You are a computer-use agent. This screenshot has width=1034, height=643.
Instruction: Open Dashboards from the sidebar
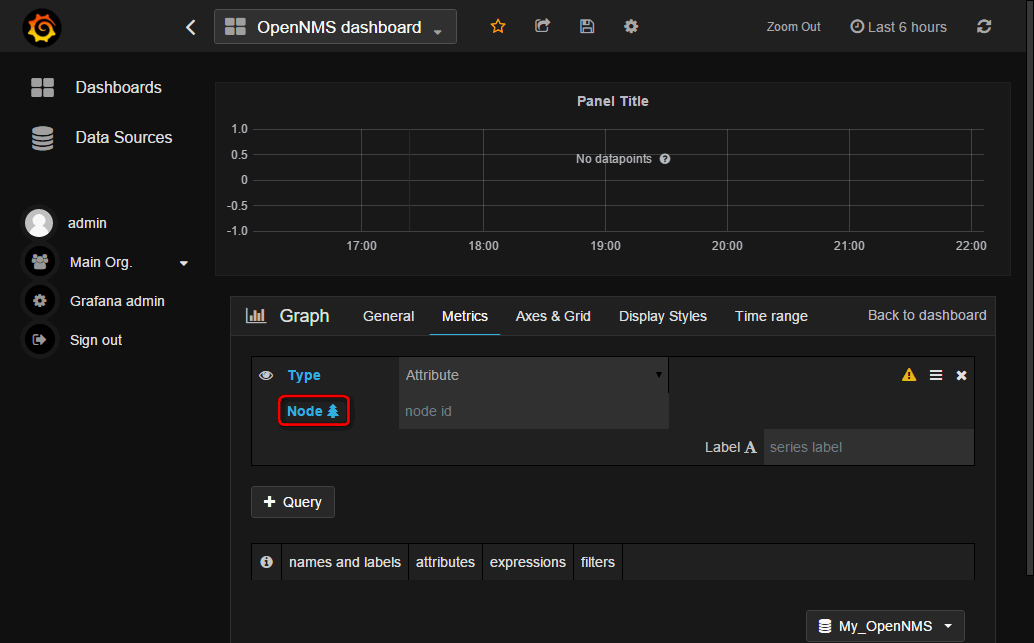(x=119, y=87)
